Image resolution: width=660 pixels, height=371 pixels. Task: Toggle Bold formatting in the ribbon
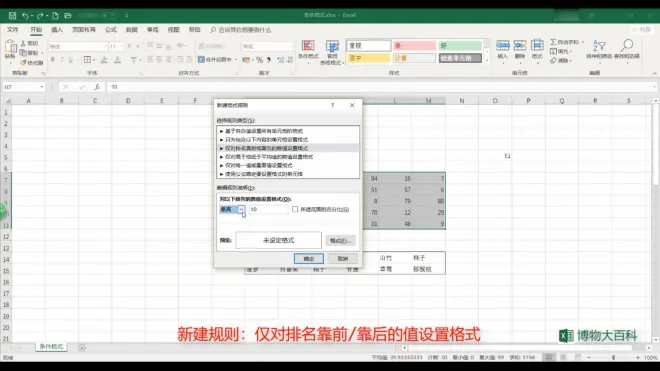click(53, 60)
